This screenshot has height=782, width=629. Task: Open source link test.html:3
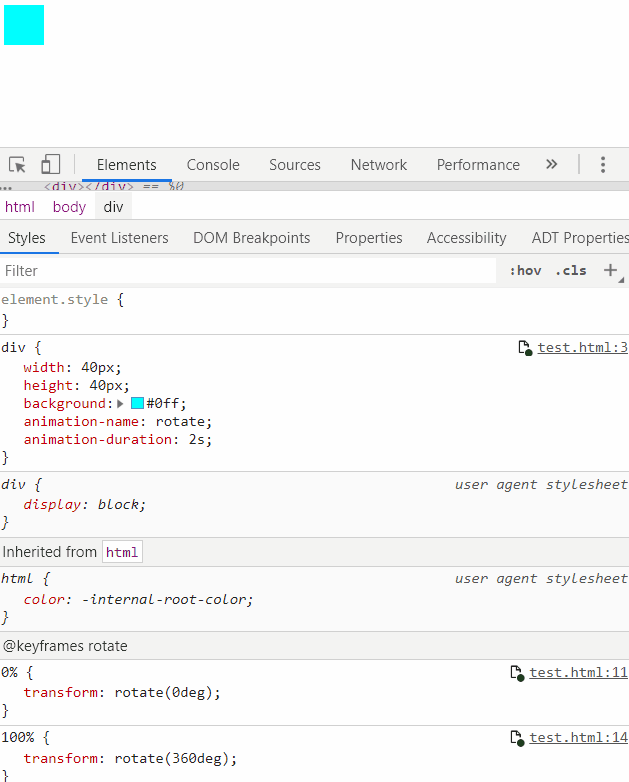click(583, 348)
